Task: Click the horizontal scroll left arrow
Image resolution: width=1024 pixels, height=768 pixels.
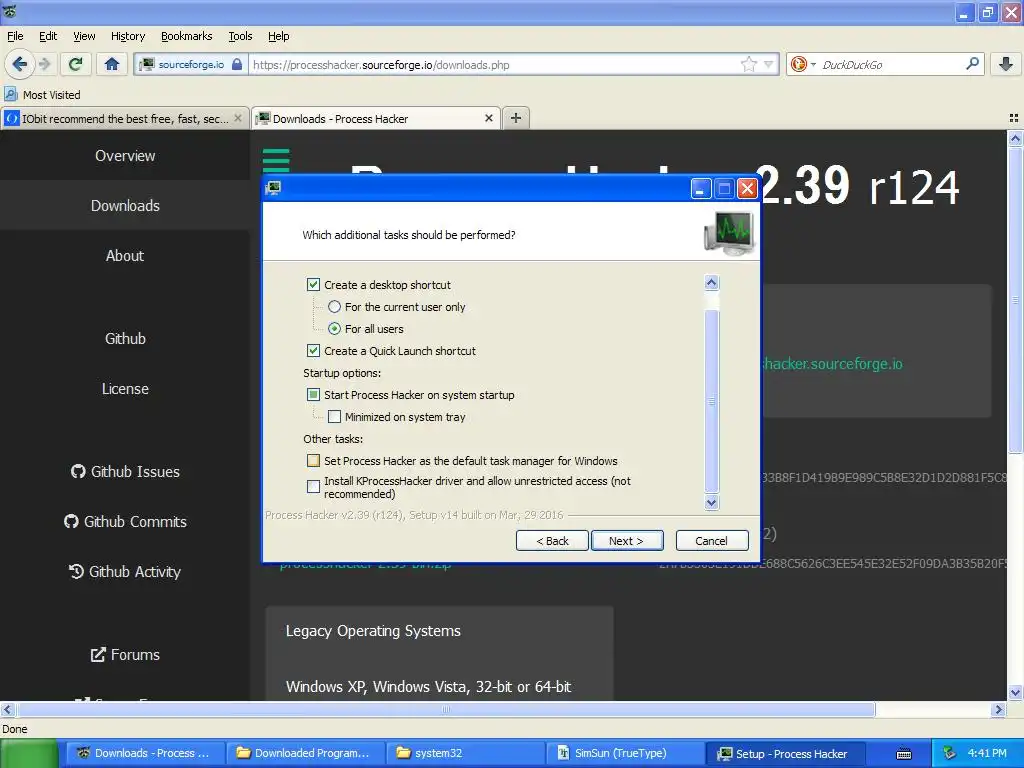Action: (x=7, y=709)
